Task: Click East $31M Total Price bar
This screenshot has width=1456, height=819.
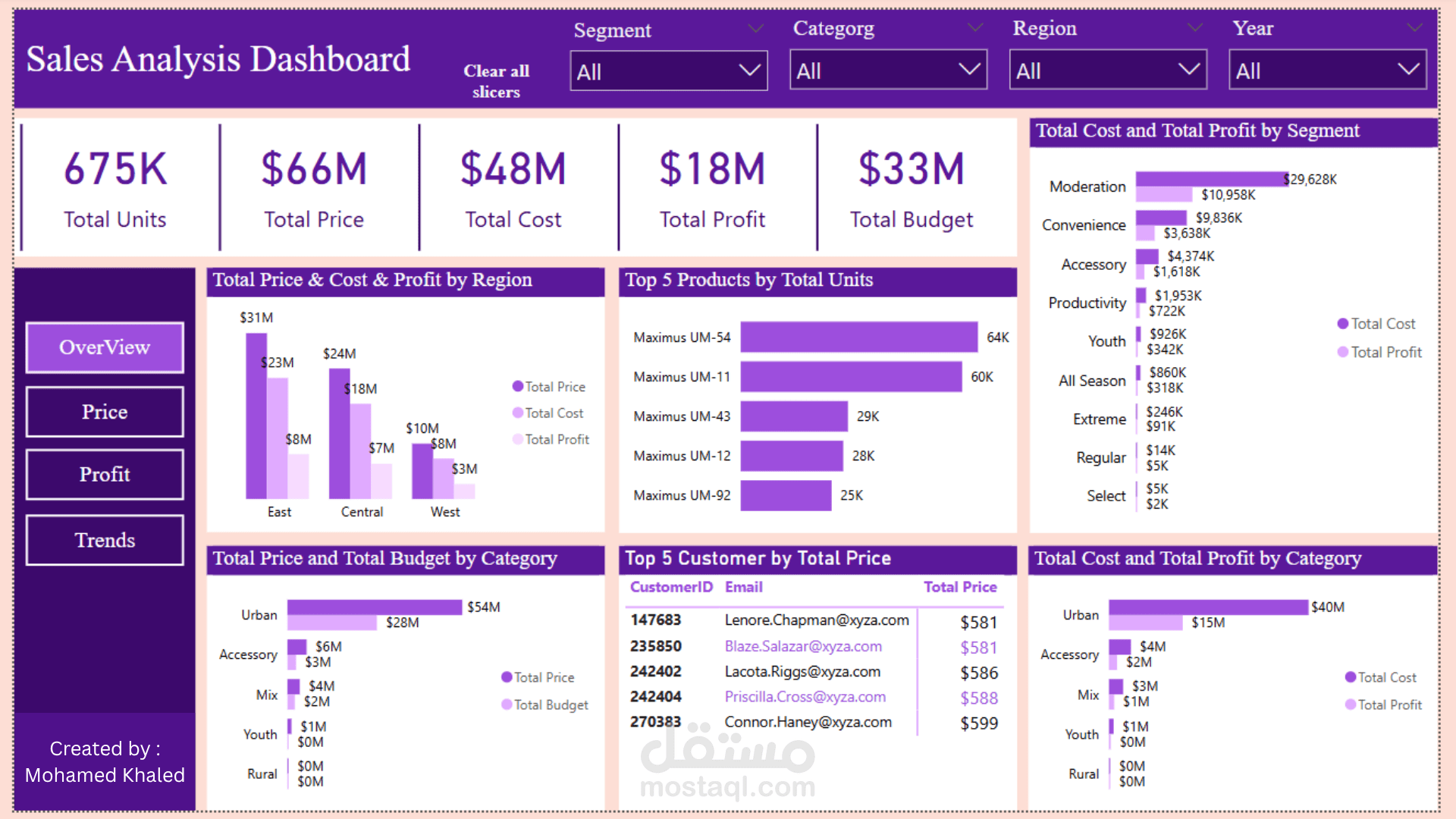Action: point(256,416)
